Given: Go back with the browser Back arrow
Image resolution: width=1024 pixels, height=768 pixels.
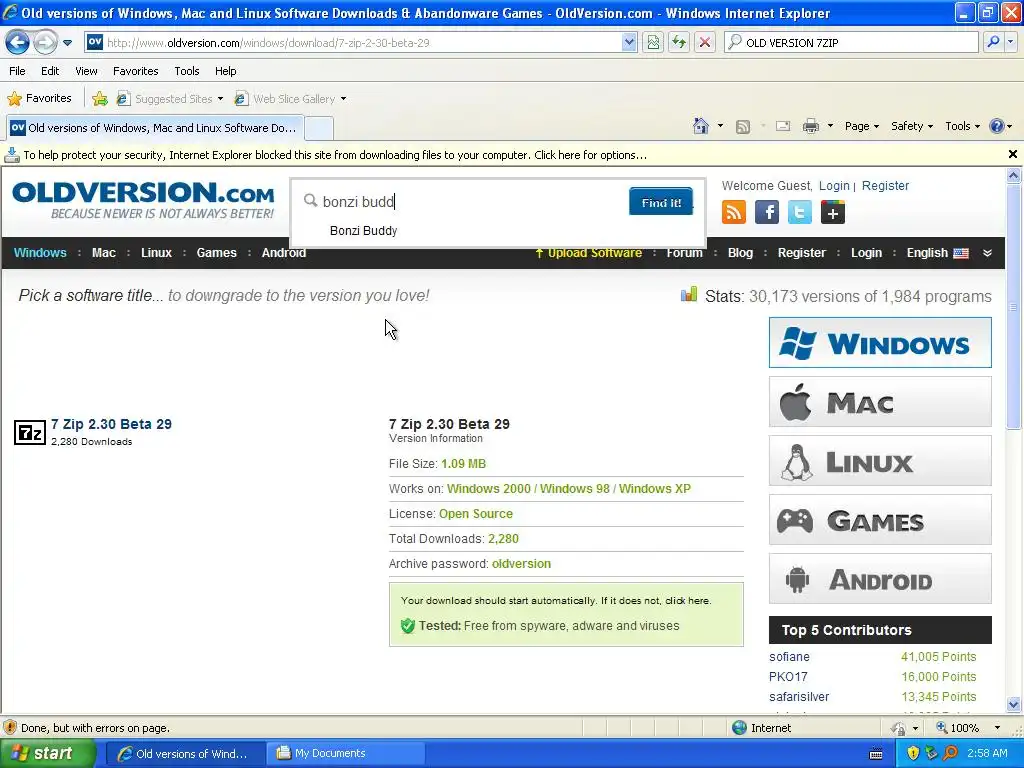Looking at the screenshot, I should 18,43.
